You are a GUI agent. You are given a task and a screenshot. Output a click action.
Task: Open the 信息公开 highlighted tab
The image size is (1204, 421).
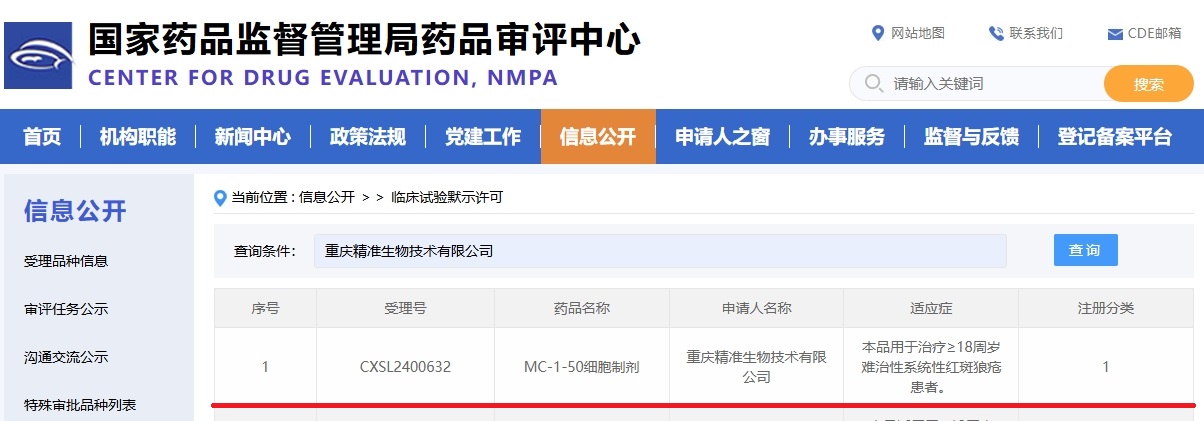click(598, 137)
